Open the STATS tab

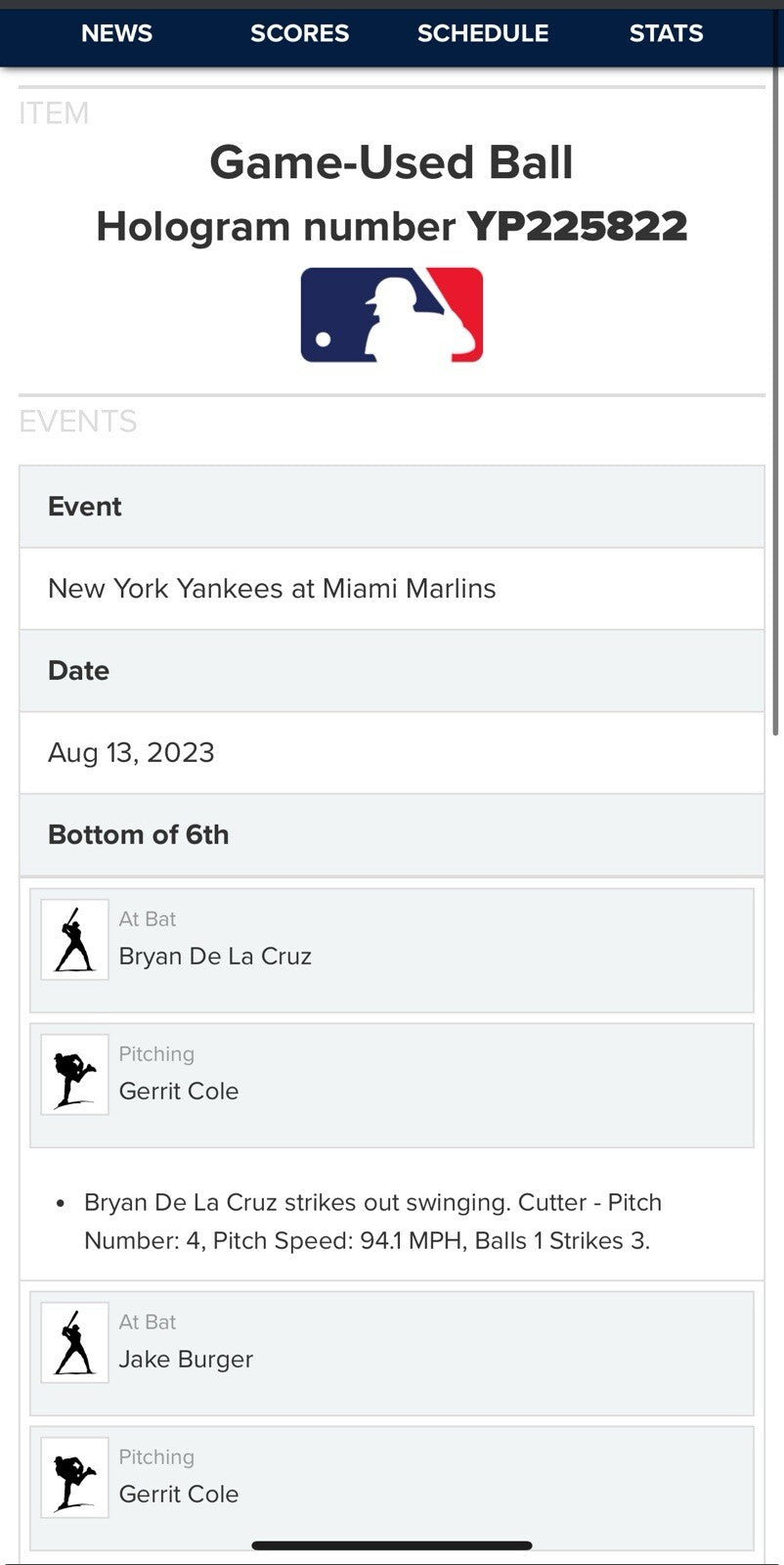(666, 33)
